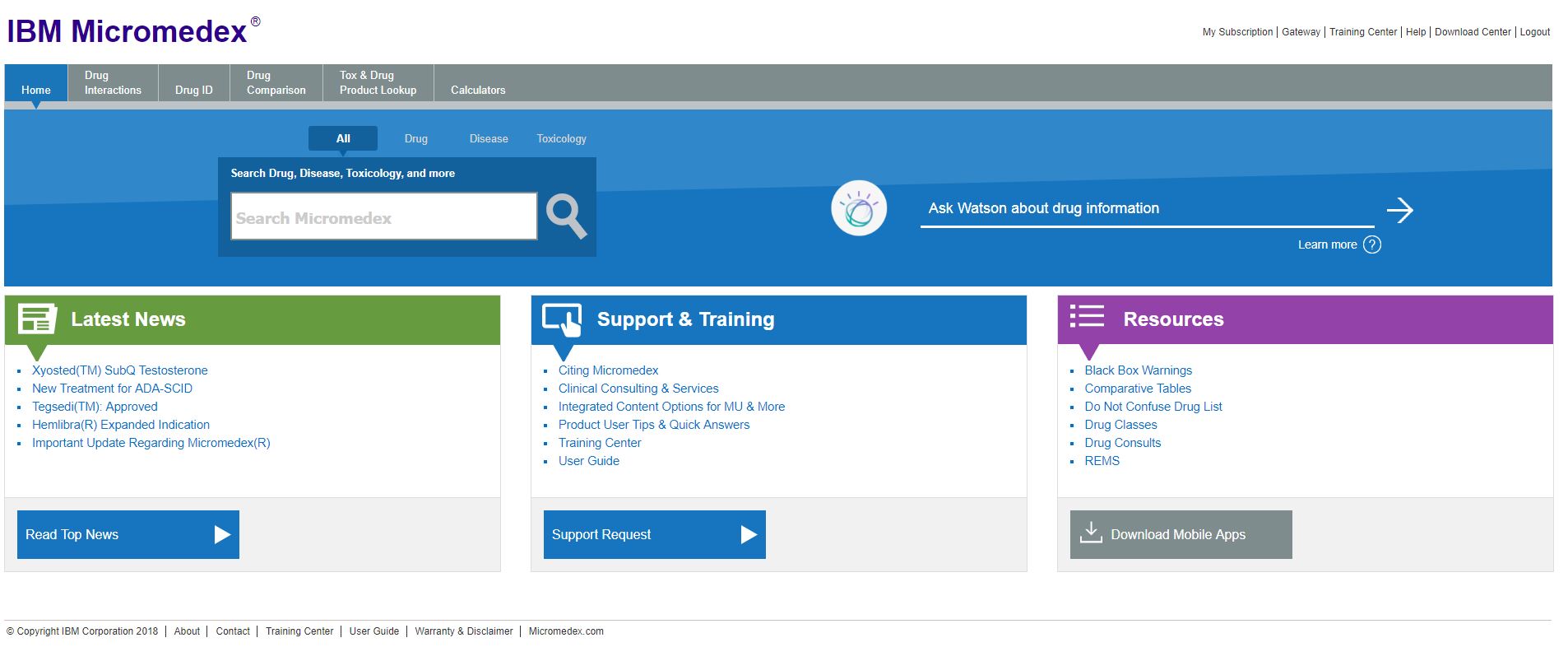The width and height of the screenshot is (1568, 661).
Task: Select the Drug search filter
Action: [x=416, y=138]
